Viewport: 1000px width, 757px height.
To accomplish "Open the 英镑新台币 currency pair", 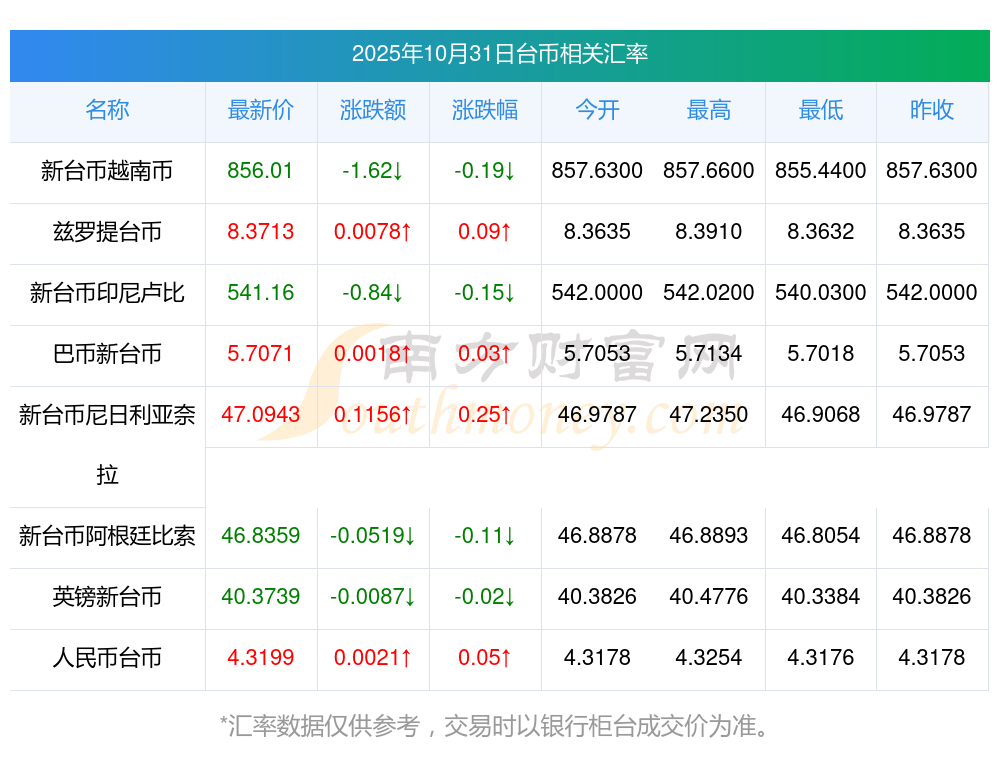I will pyautogui.click(x=107, y=597).
